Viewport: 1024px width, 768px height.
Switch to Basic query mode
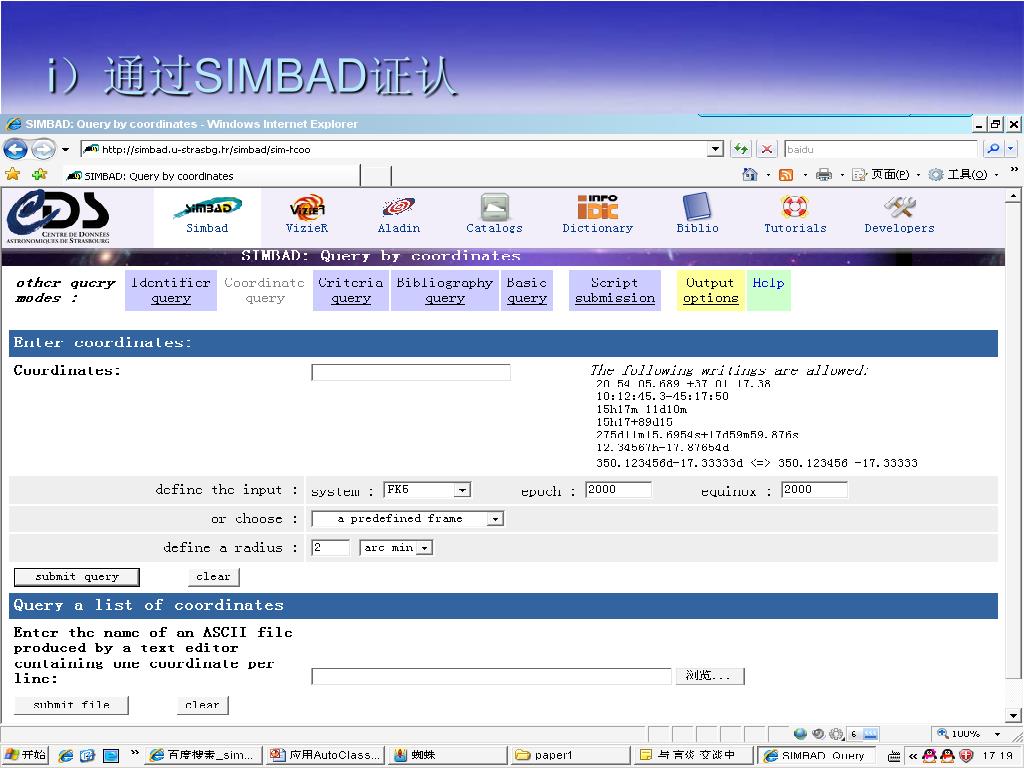[x=526, y=291]
